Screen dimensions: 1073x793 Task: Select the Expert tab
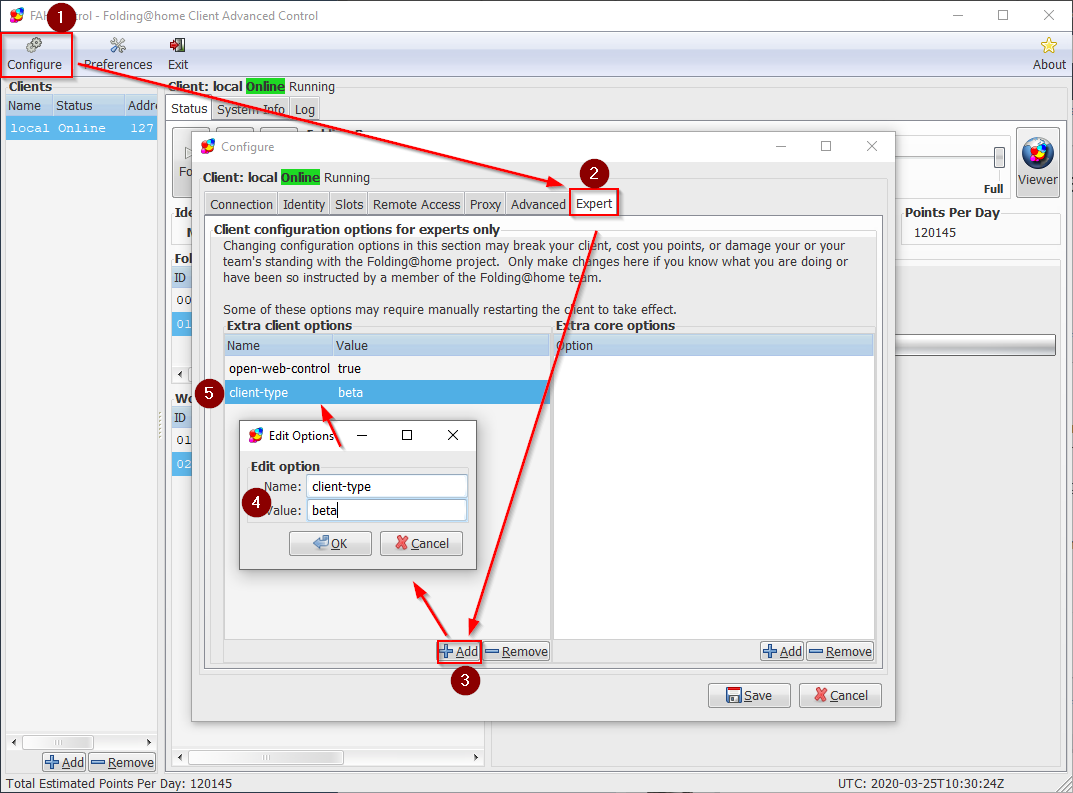594,203
